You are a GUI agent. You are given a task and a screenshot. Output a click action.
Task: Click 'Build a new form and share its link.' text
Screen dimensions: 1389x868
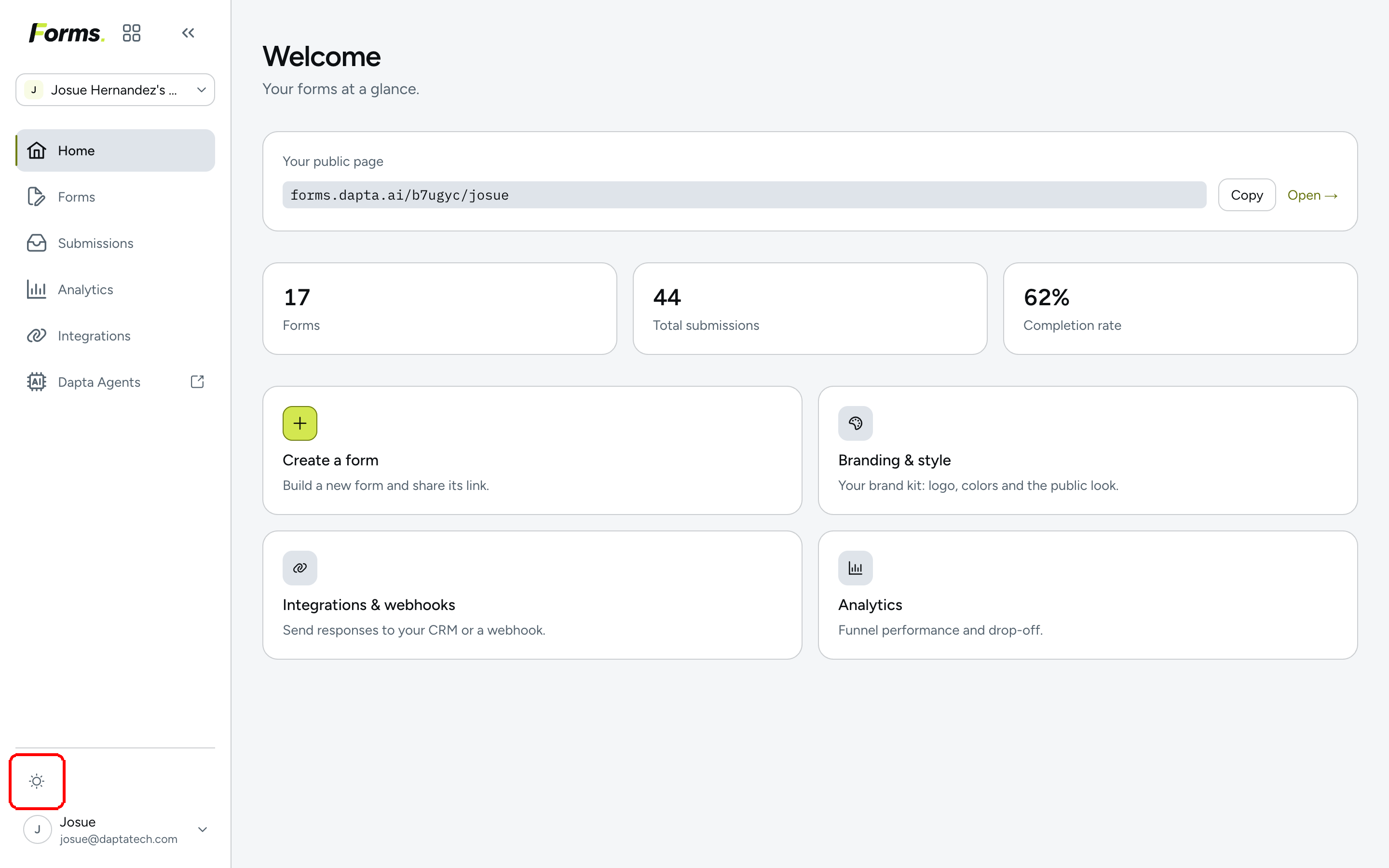tap(386, 486)
